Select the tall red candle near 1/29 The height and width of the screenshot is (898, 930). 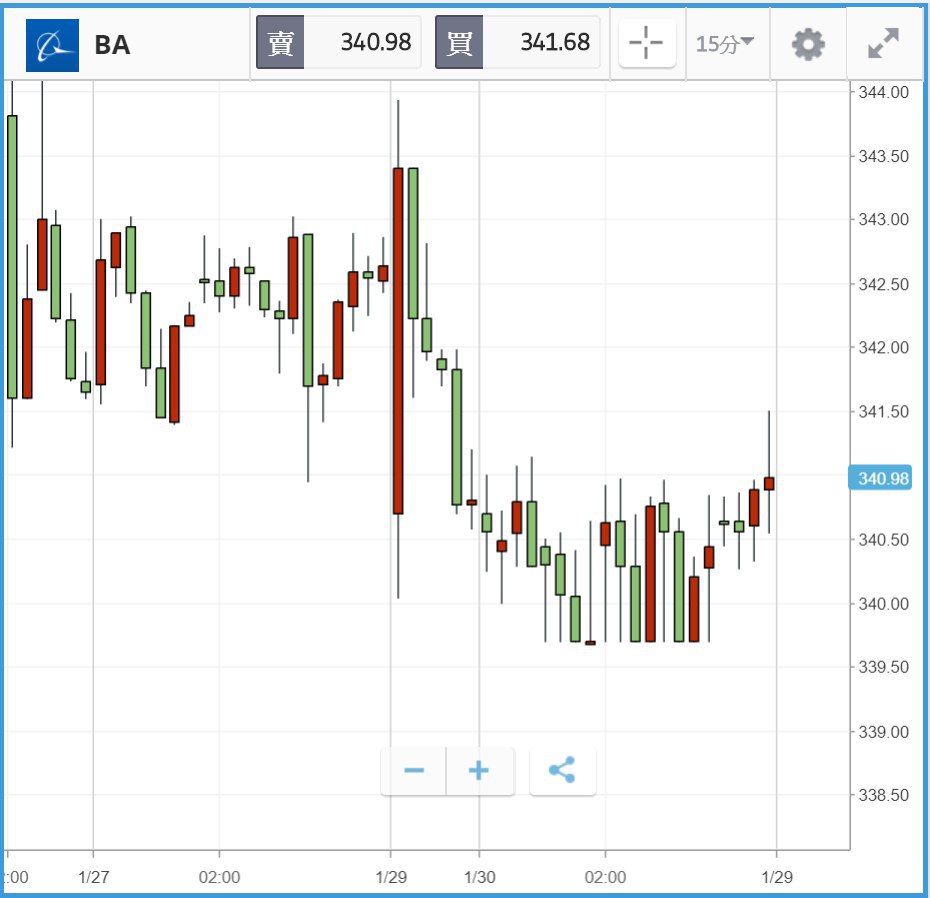coord(398,340)
